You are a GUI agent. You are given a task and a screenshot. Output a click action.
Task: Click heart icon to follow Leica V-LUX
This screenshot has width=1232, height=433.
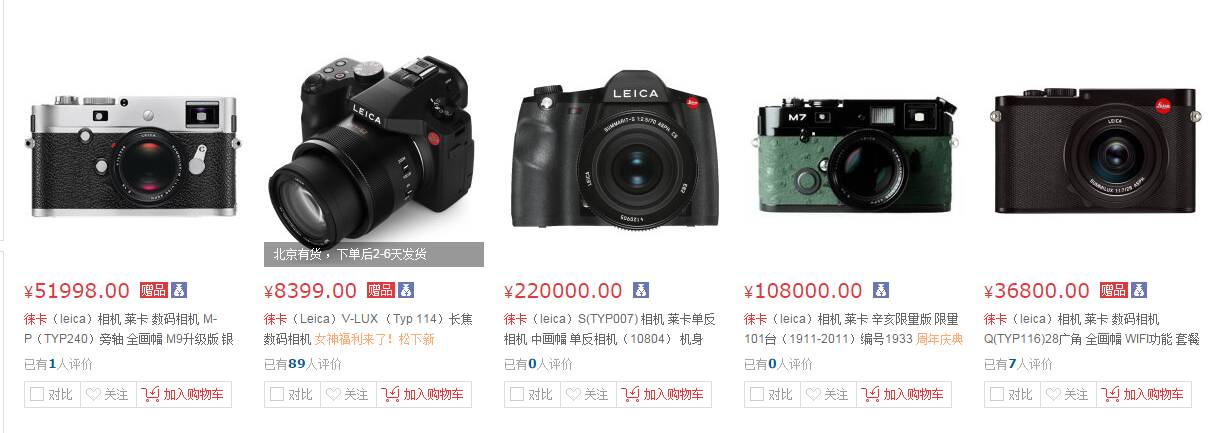(x=333, y=394)
